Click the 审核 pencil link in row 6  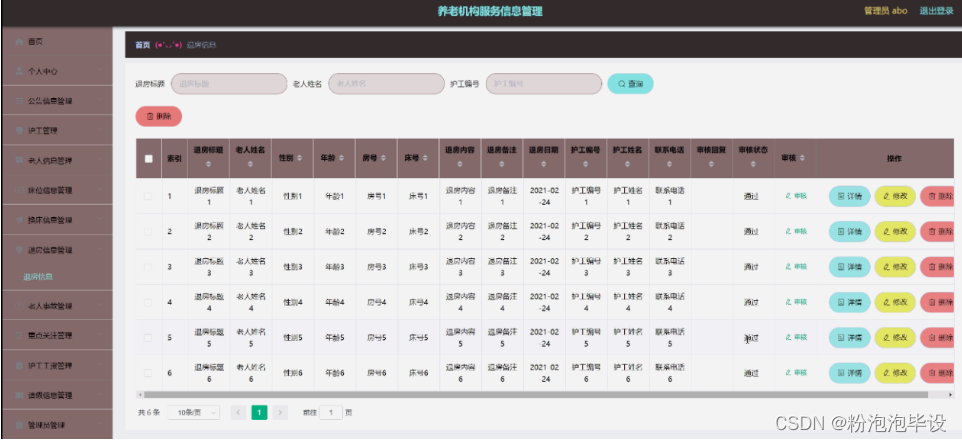click(x=796, y=373)
